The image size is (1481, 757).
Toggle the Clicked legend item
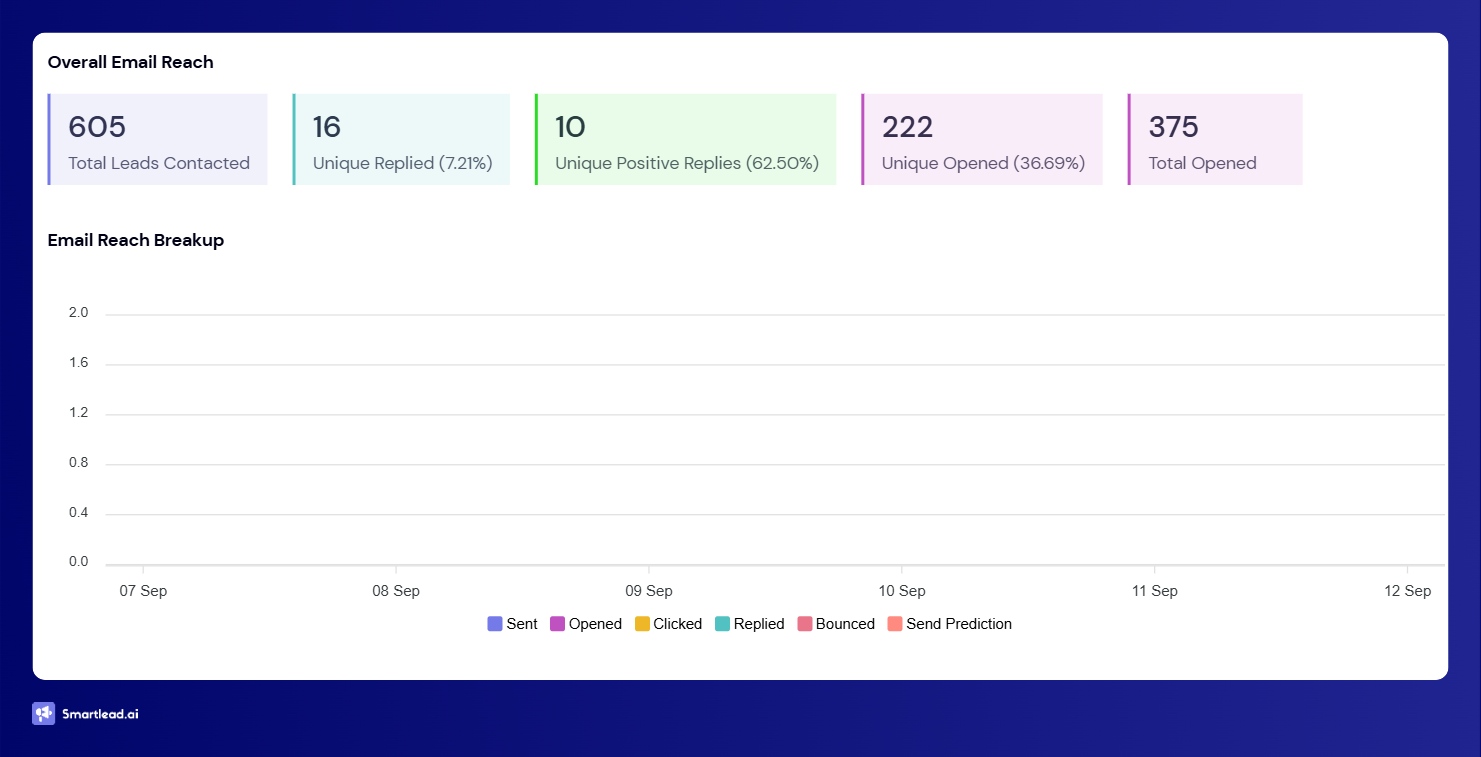click(x=668, y=624)
